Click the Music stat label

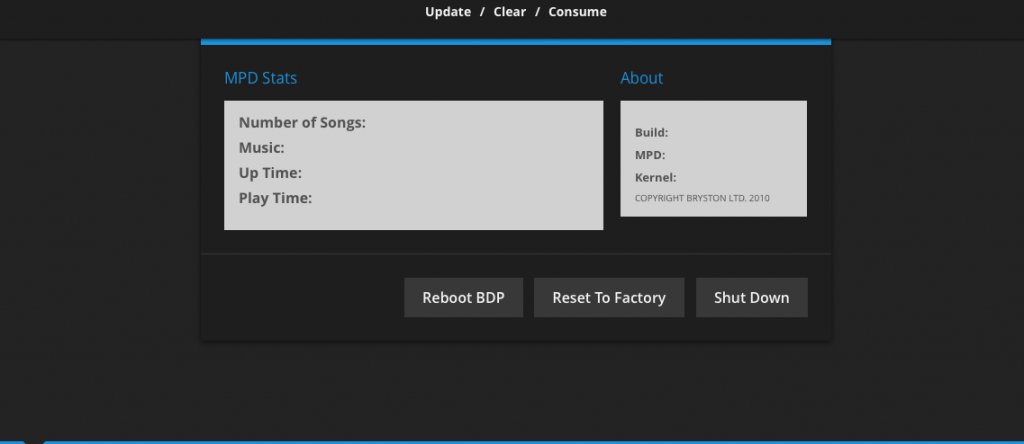(262, 148)
